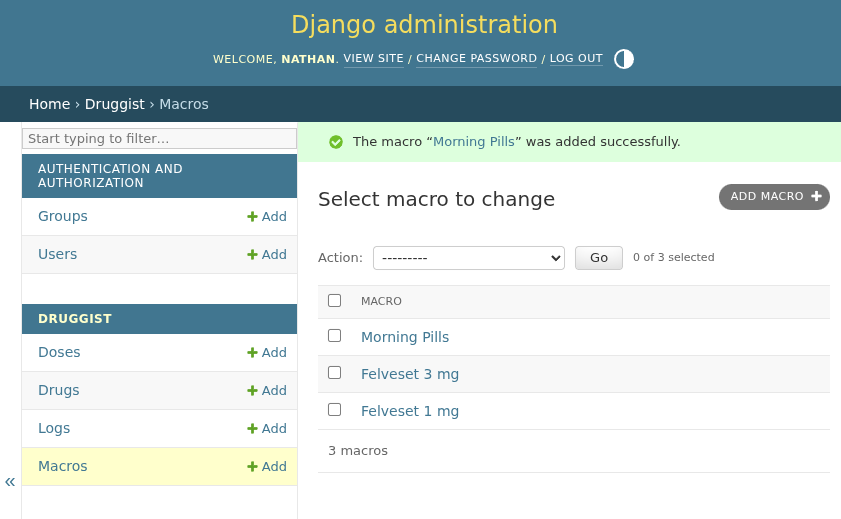
Task: Open the Authentication and Authorization section header
Action: click(110, 176)
